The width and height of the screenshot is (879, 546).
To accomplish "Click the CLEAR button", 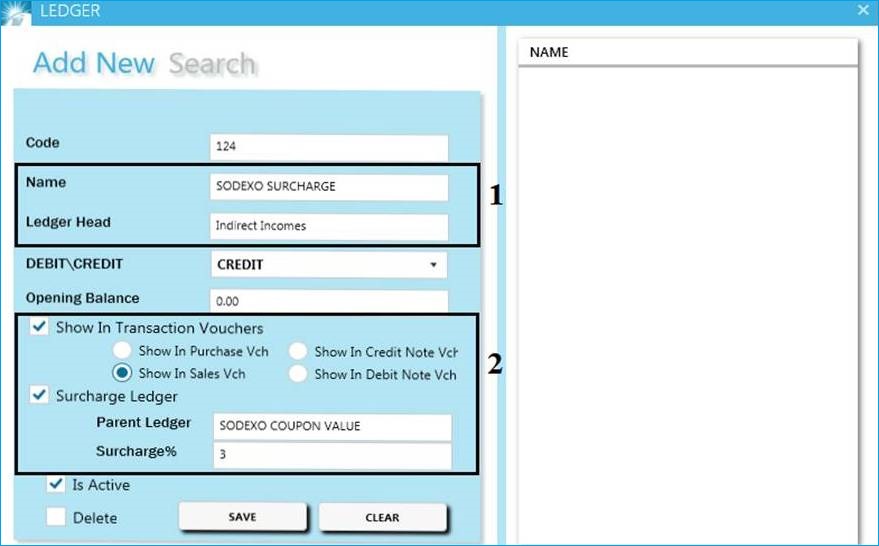I will pos(383,517).
